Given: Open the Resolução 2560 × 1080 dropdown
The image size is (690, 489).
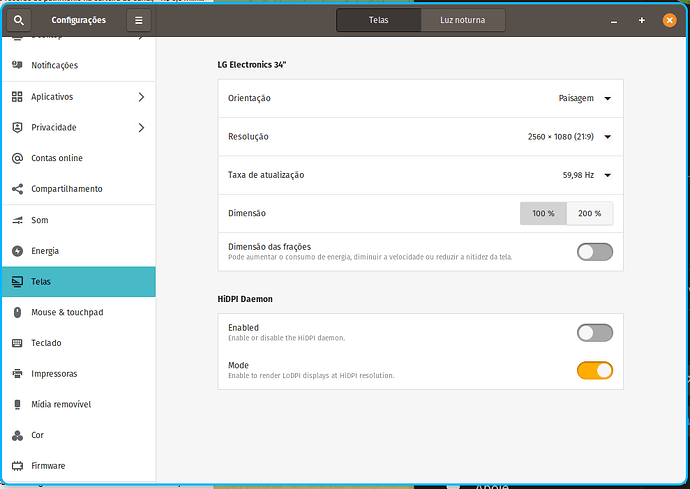Looking at the screenshot, I should (569, 137).
